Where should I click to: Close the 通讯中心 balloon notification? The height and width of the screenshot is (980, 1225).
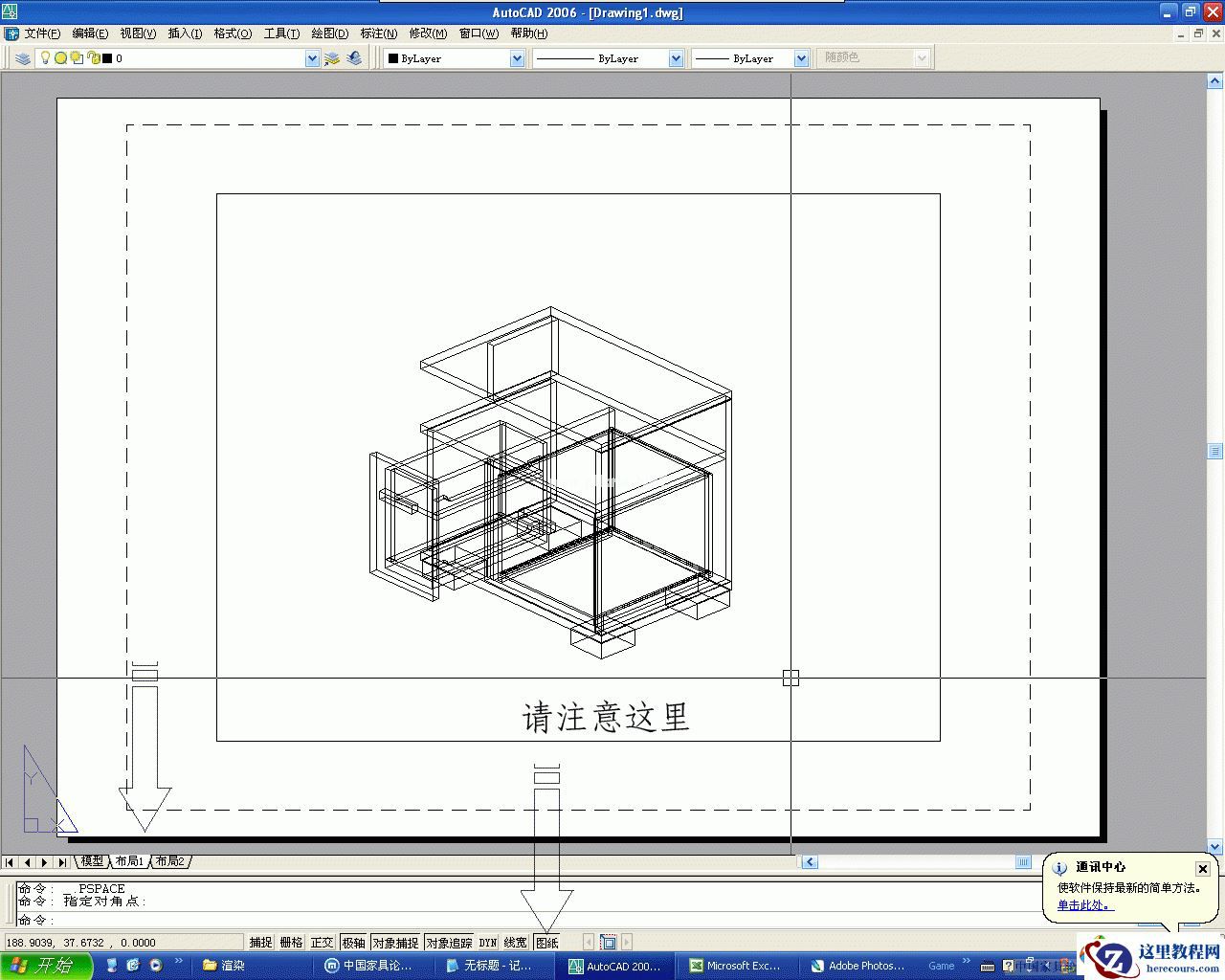1203,869
